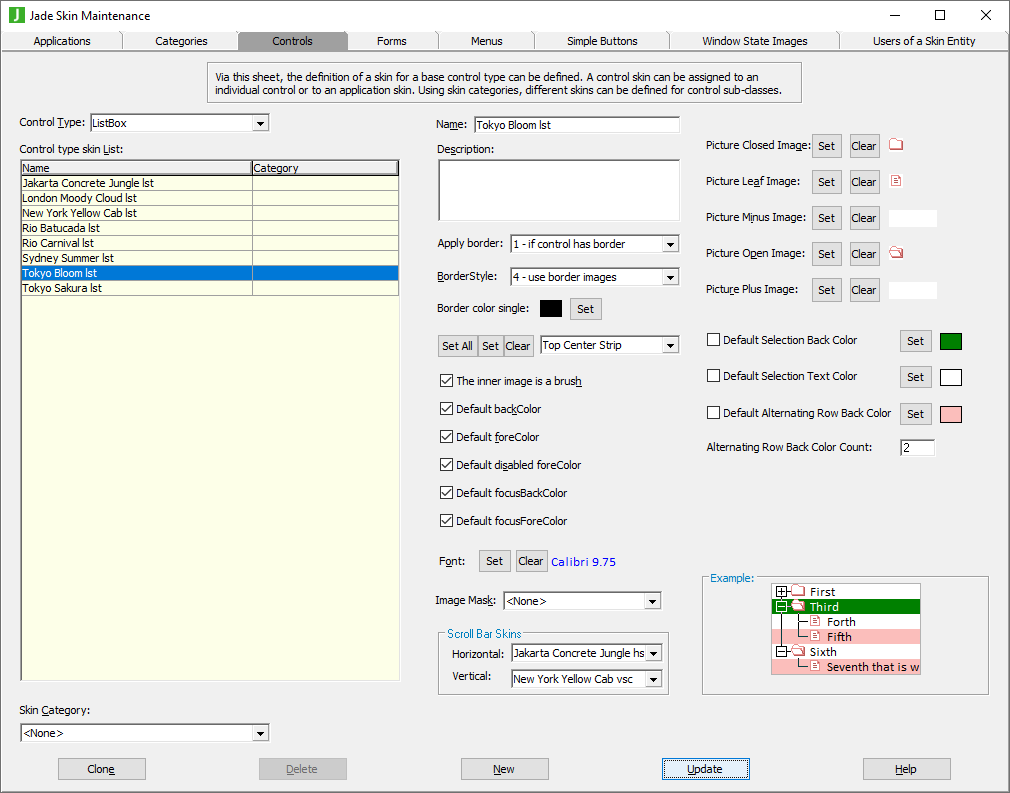The width and height of the screenshot is (1010, 793).
Task: Click the Jade app icon in title bar
Action: (16, 15)
